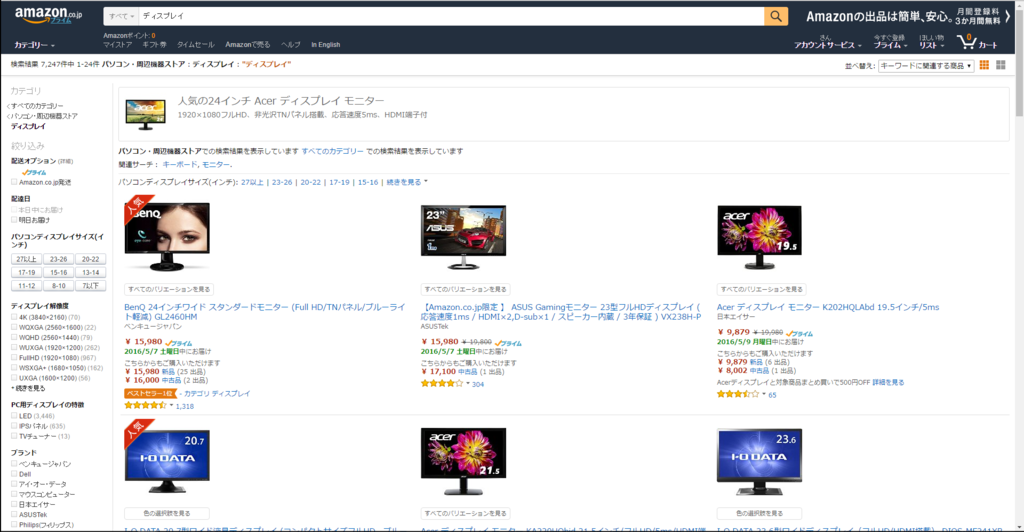Click related search キーボード link
The image size is (1024, 532).
coord(180,164)
